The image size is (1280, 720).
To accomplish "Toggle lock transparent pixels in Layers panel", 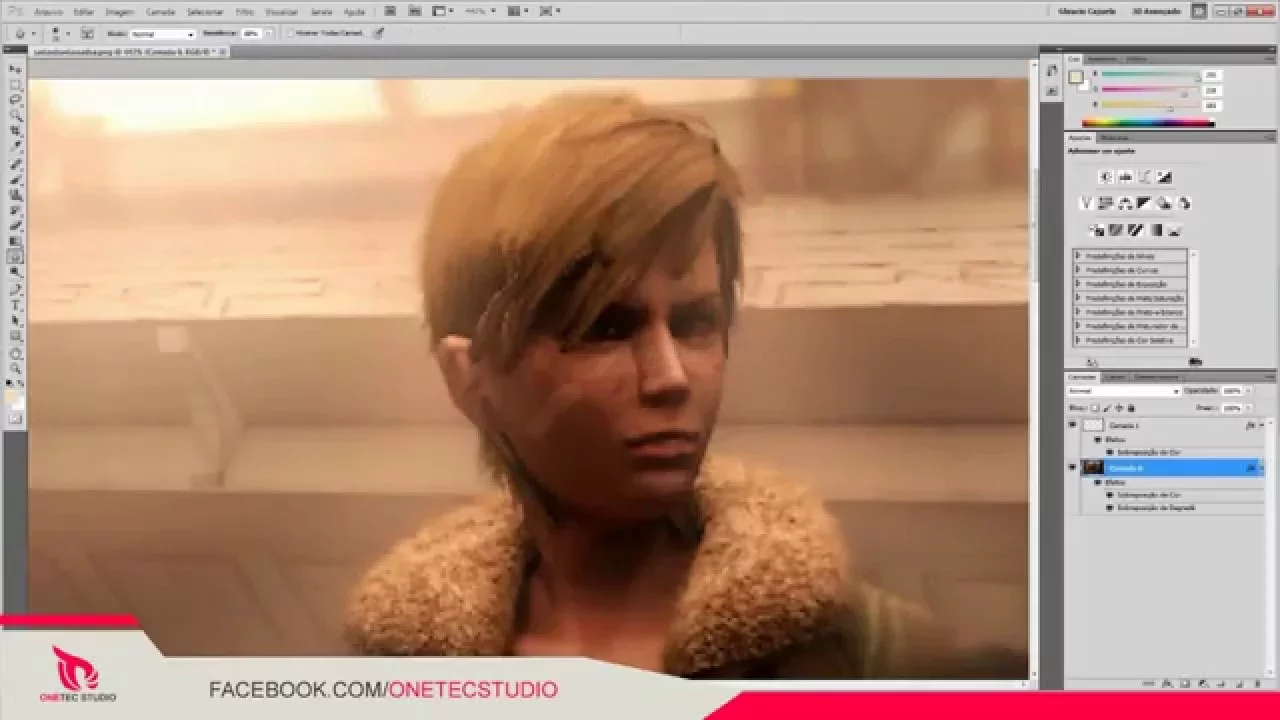I will pyautogui.click(x=1095, y=408).
